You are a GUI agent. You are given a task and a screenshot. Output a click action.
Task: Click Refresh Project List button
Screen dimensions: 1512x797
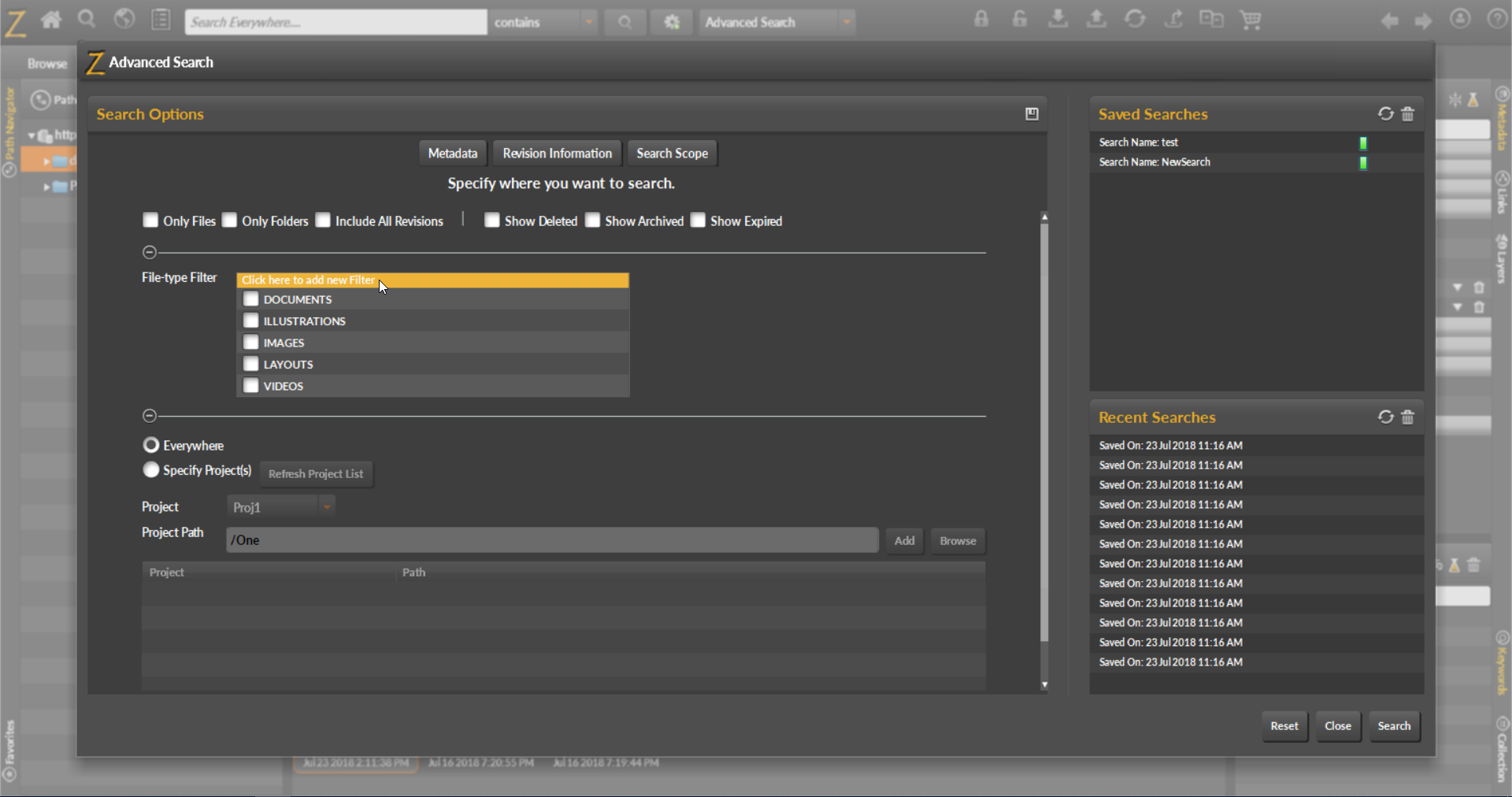pos(316,474)
